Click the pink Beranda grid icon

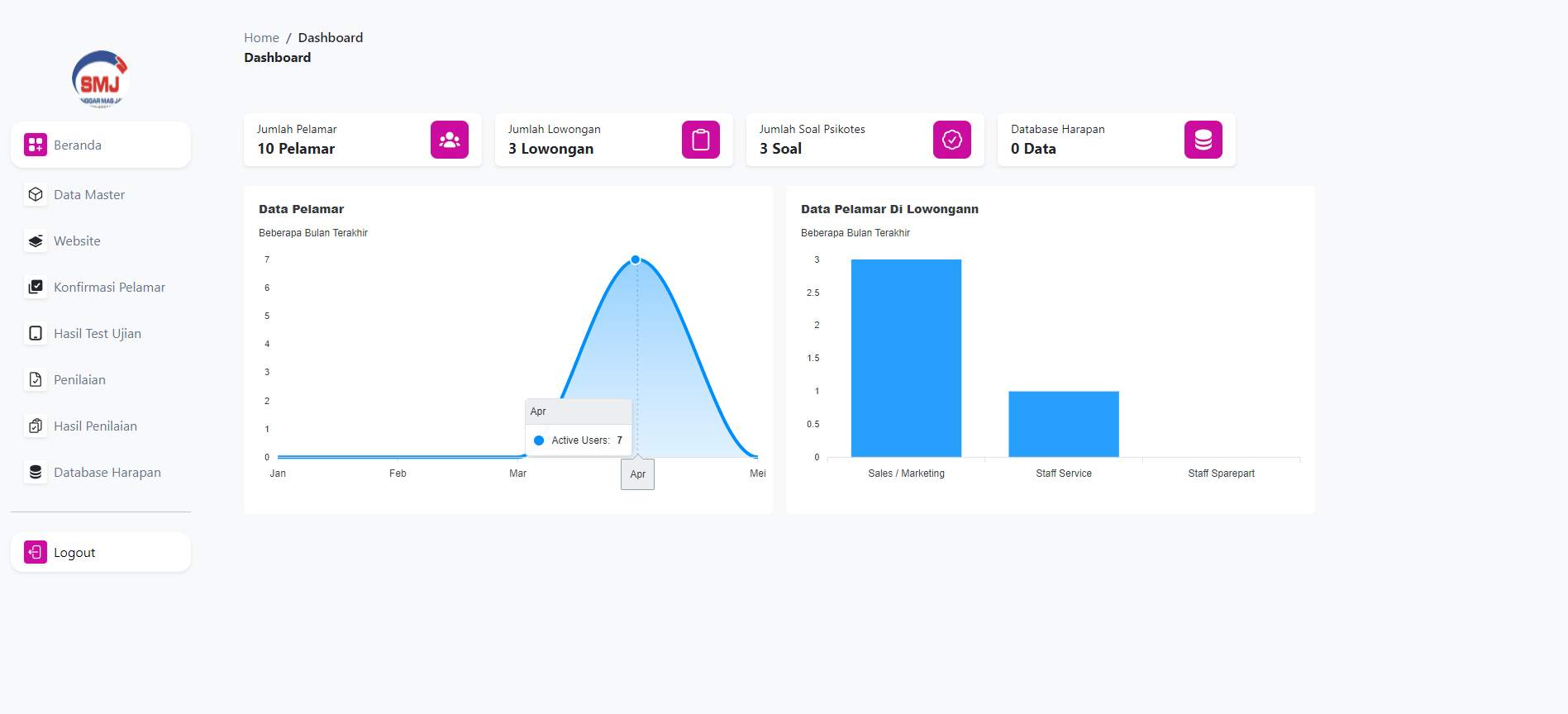36,145
